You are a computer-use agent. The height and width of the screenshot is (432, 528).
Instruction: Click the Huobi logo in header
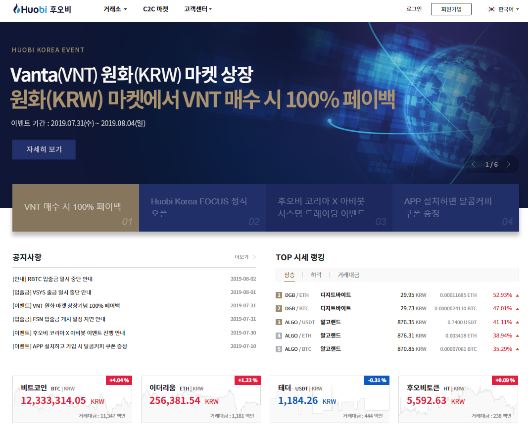pyautogui.click(x=42, y=9)
